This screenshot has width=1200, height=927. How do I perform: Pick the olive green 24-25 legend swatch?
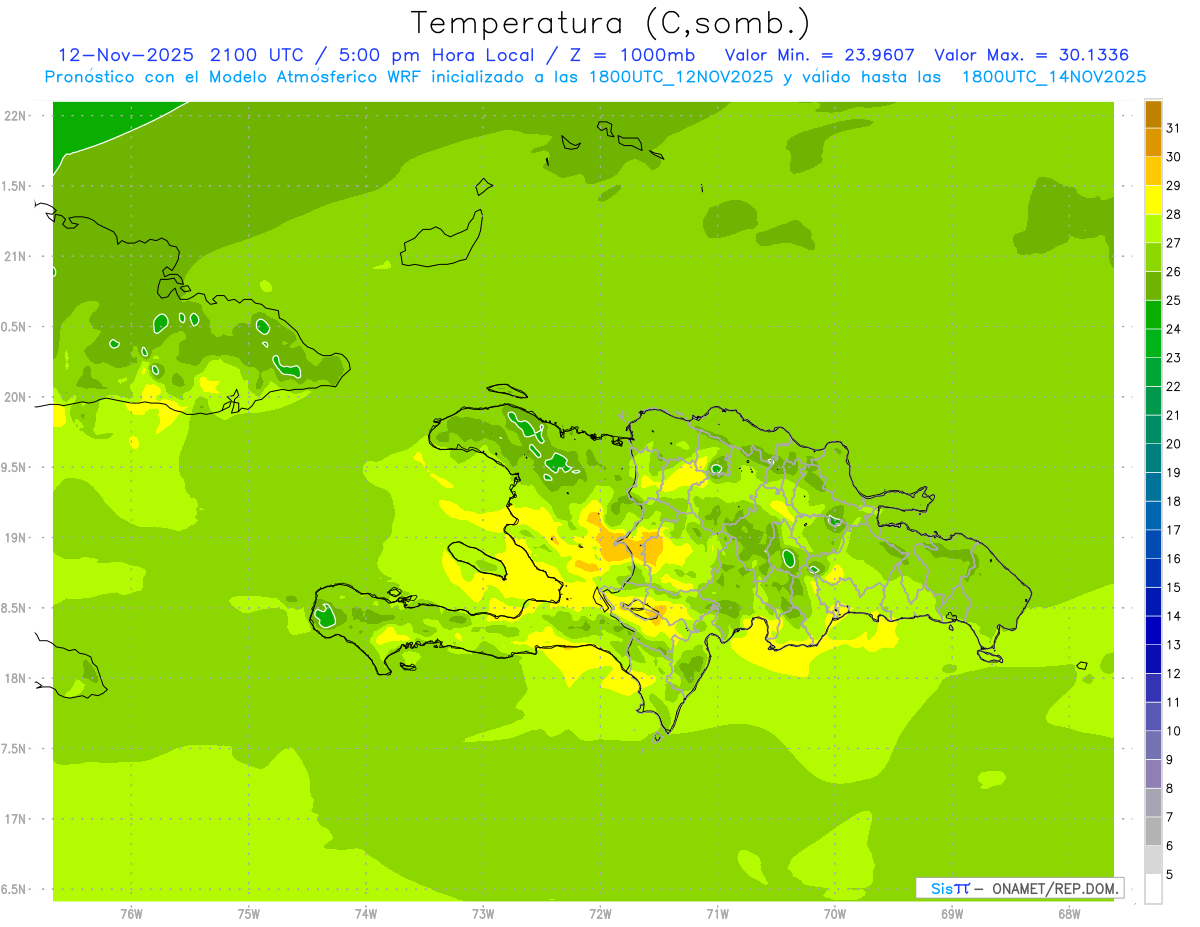tap(1153, 286)
